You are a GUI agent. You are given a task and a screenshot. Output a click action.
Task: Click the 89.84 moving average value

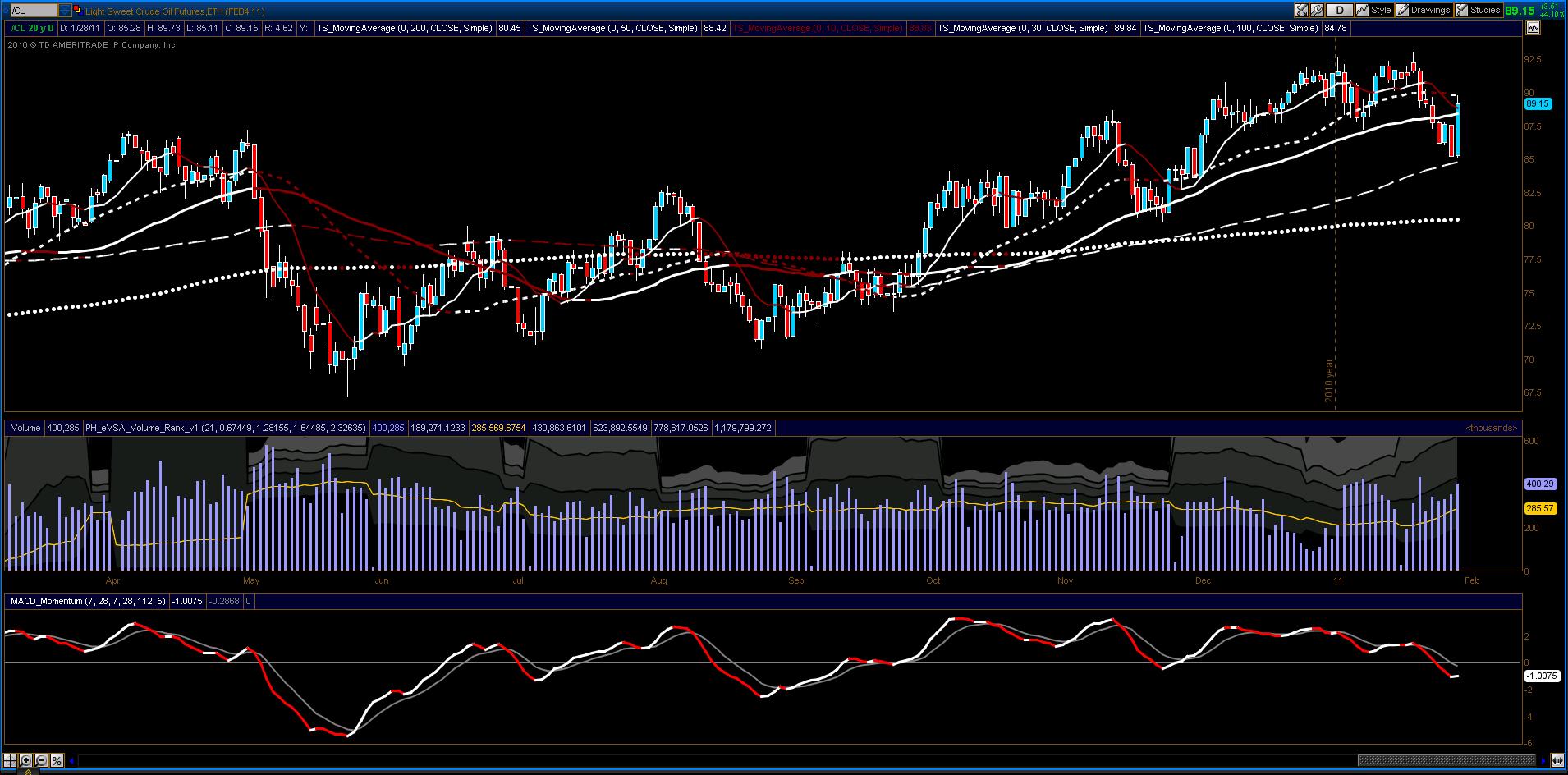1126,28
